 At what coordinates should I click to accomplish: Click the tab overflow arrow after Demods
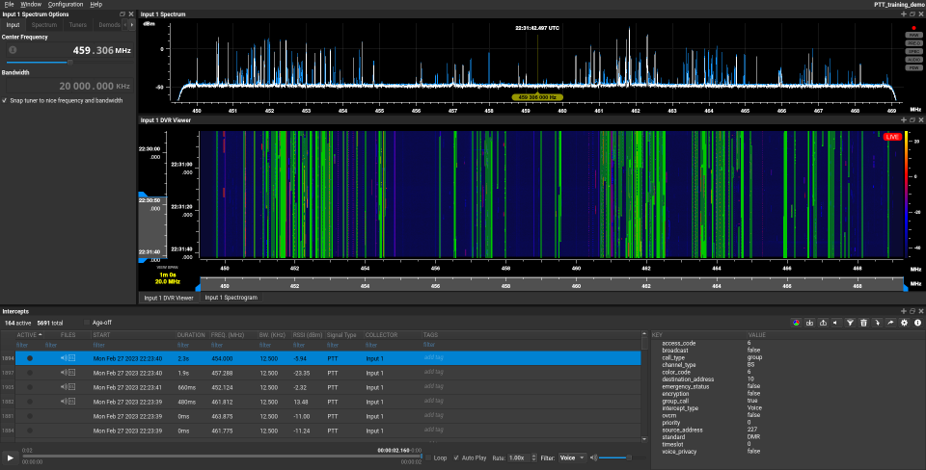coord(130,25)
